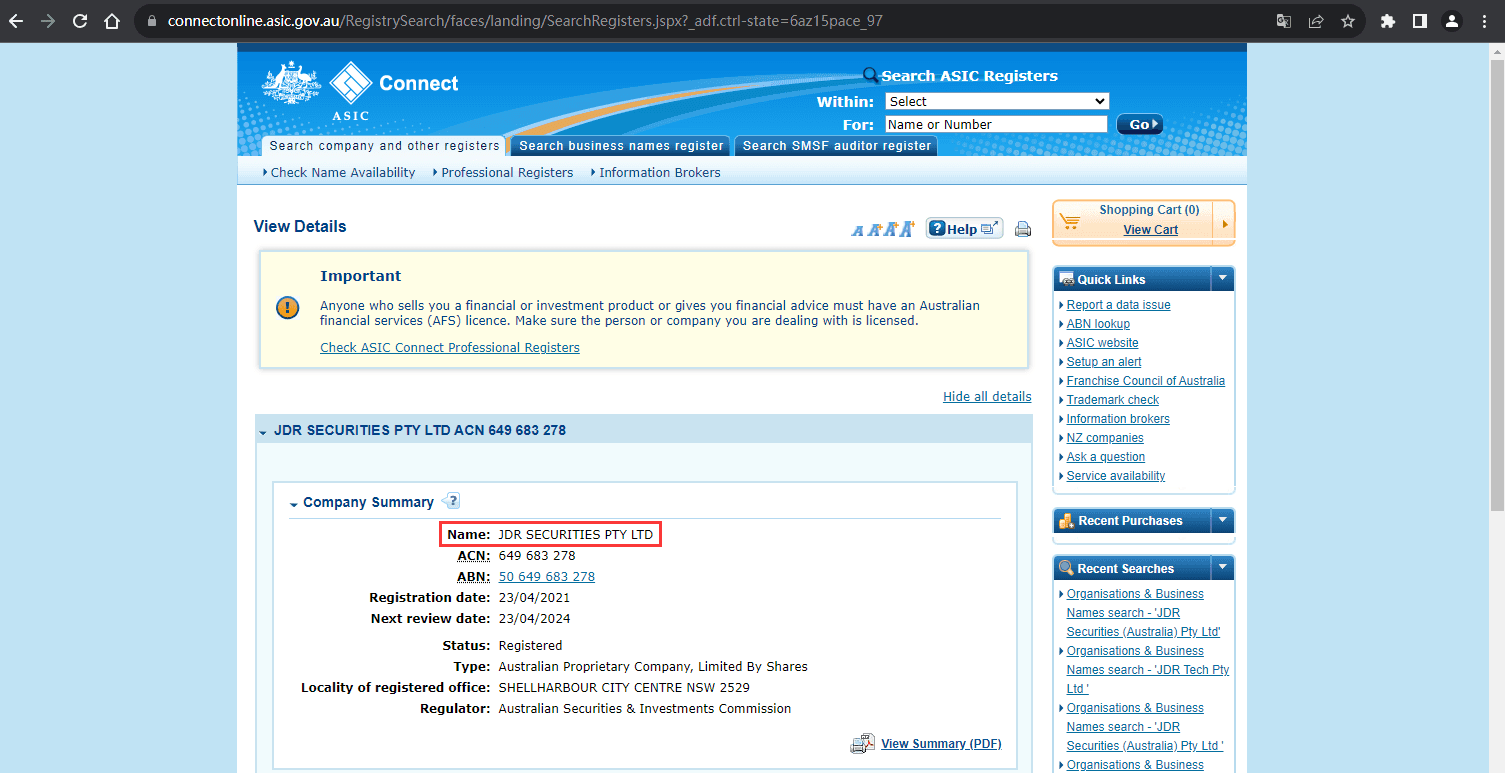The width and height of the screenshot is (1505, 773).
Task: Click the View Summary PDF document icon
Action: coord(863,744)
